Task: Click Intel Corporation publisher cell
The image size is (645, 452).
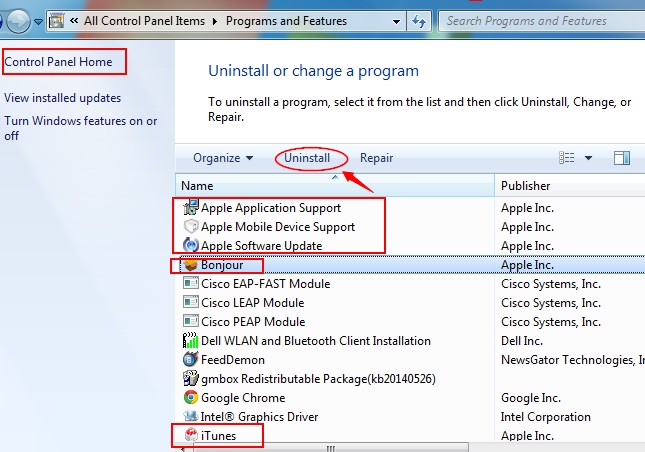Action: click(545, 416)
